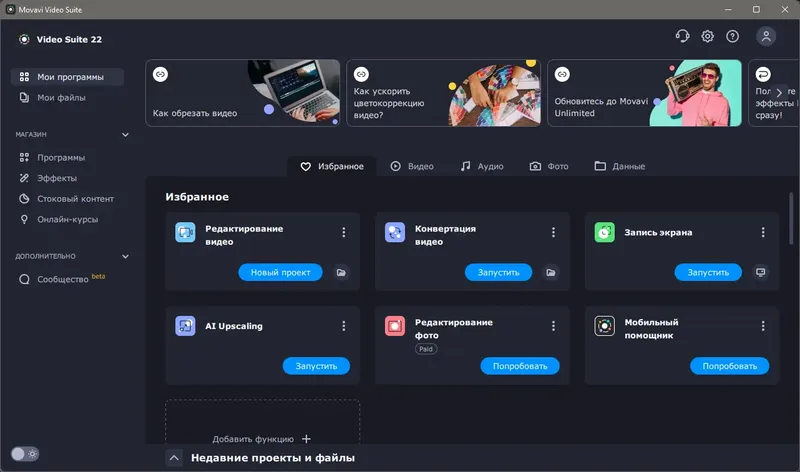This screenshot has height=472, width=800.
Task: Switch to Аудио tab
Action: point(482,166)
